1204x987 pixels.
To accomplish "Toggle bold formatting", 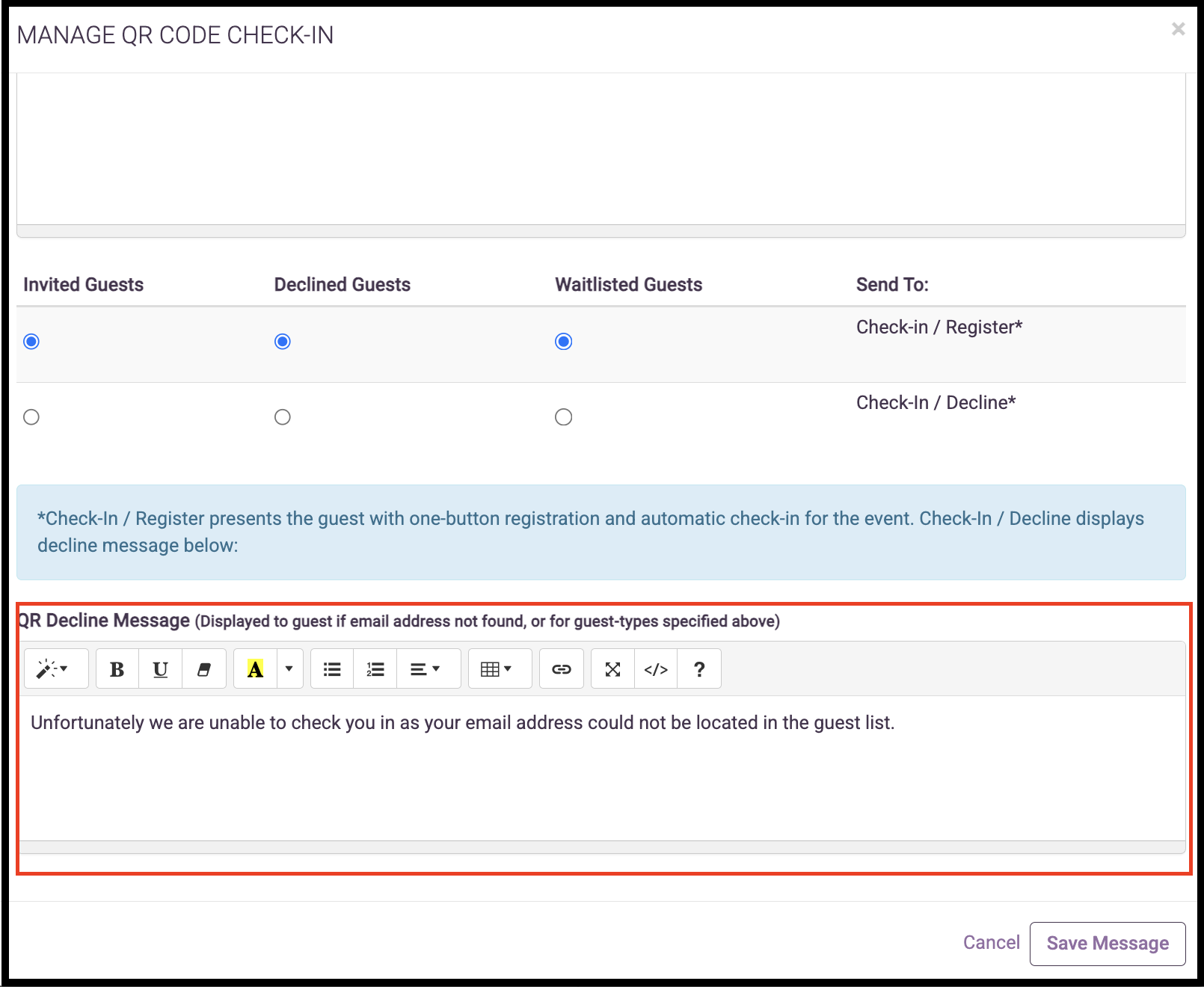I will point(117,668).
